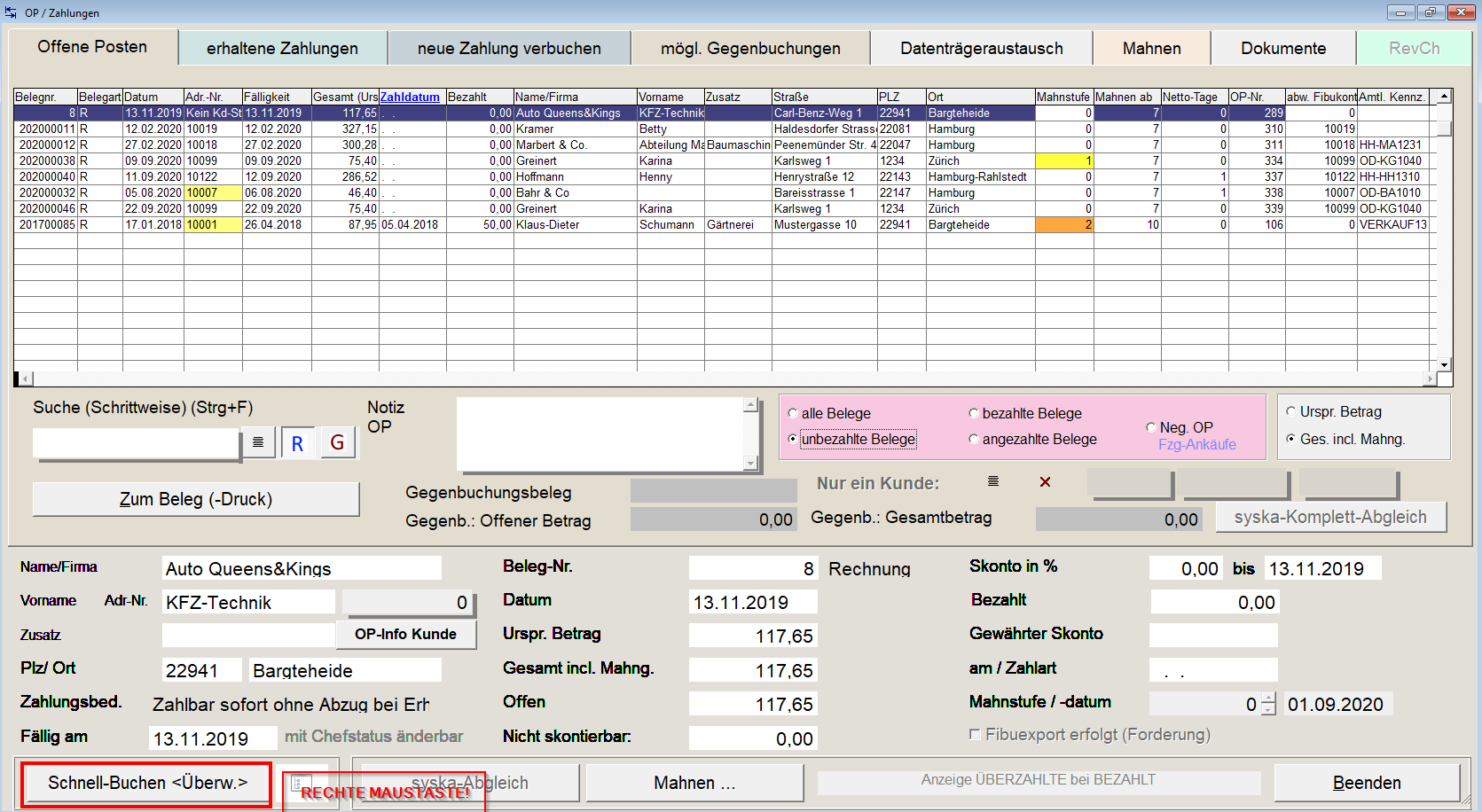Click the blue R filter button
Image resolution: width=1482 pixels, height=812 pixels.
click(x=298, y=443)
